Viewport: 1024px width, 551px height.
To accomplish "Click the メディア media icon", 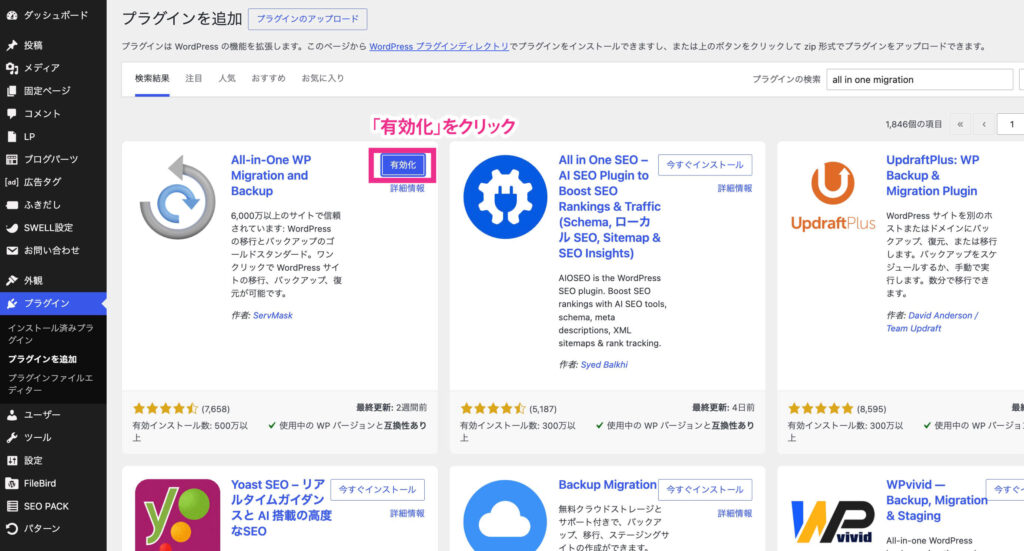I will 12,68.
